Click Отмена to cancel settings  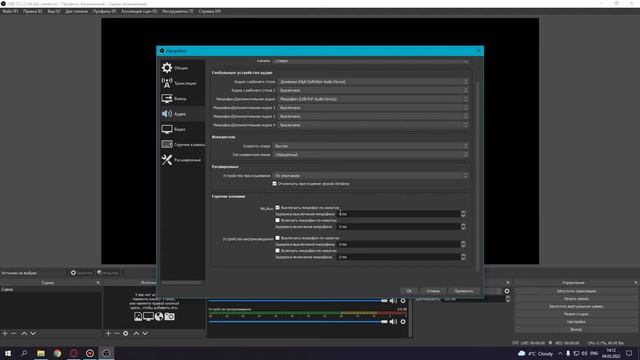coord(433,291)
